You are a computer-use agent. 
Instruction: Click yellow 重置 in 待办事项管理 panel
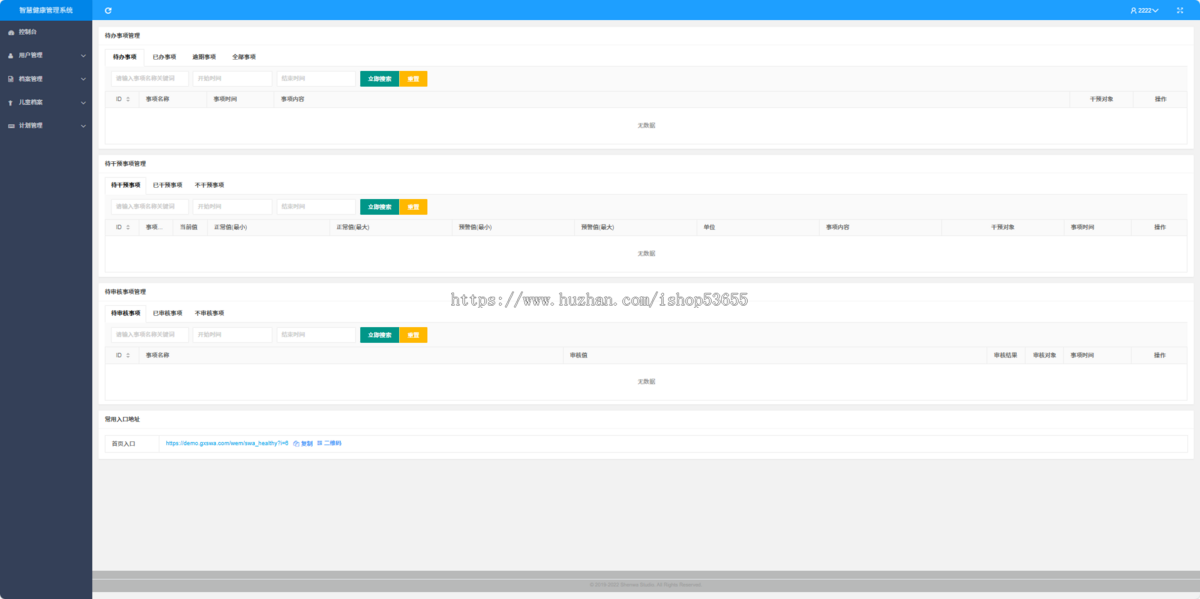pos(413,78)
